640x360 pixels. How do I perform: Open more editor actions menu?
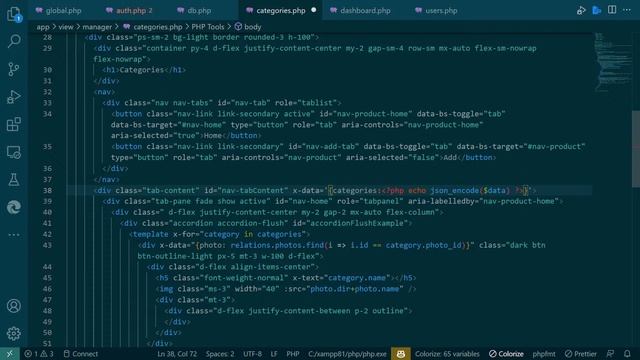point(627,10)
